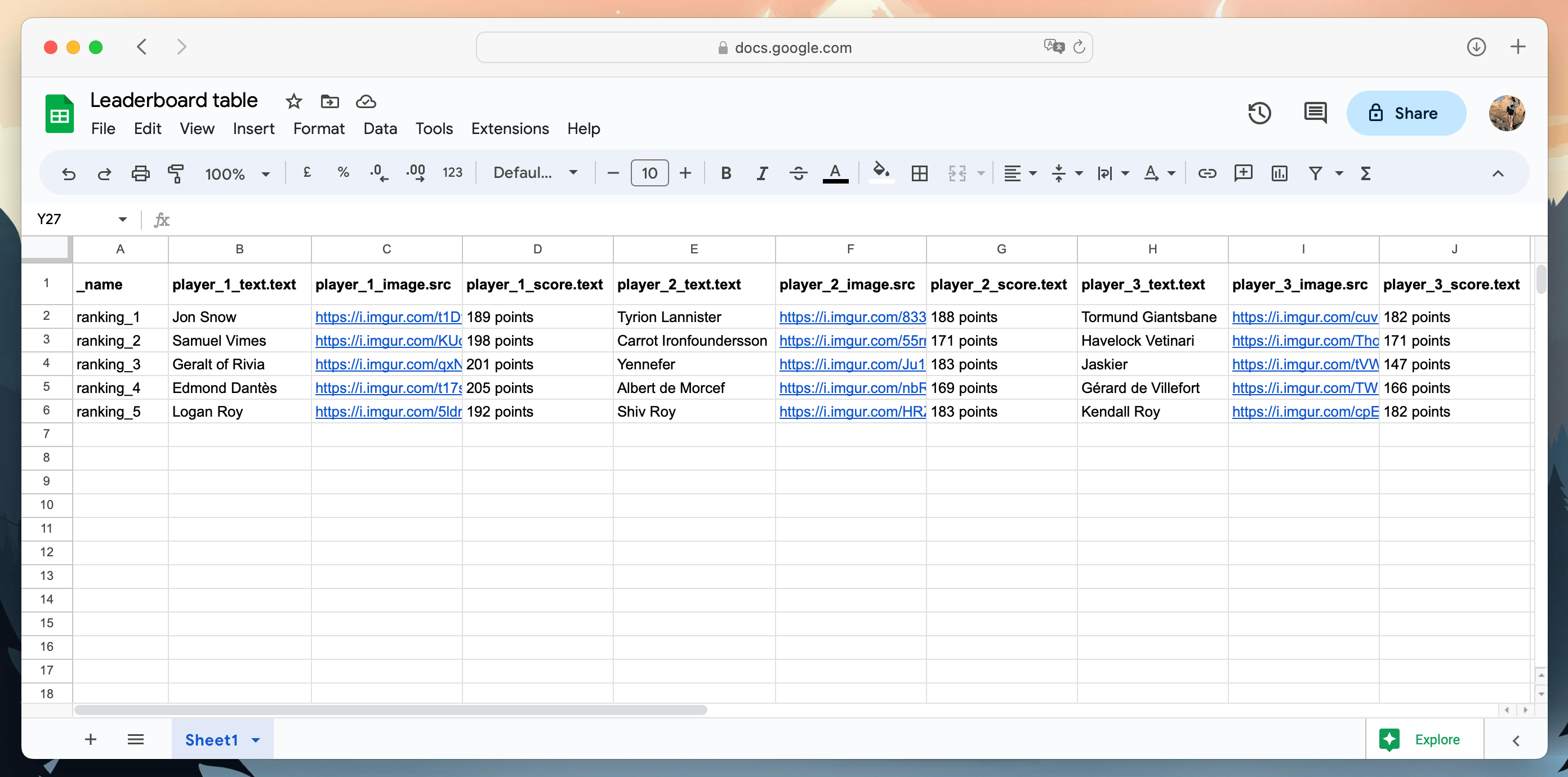Open the Edit menu
1568x777 pixels.
pyautogui.click(x=148, y=128)
